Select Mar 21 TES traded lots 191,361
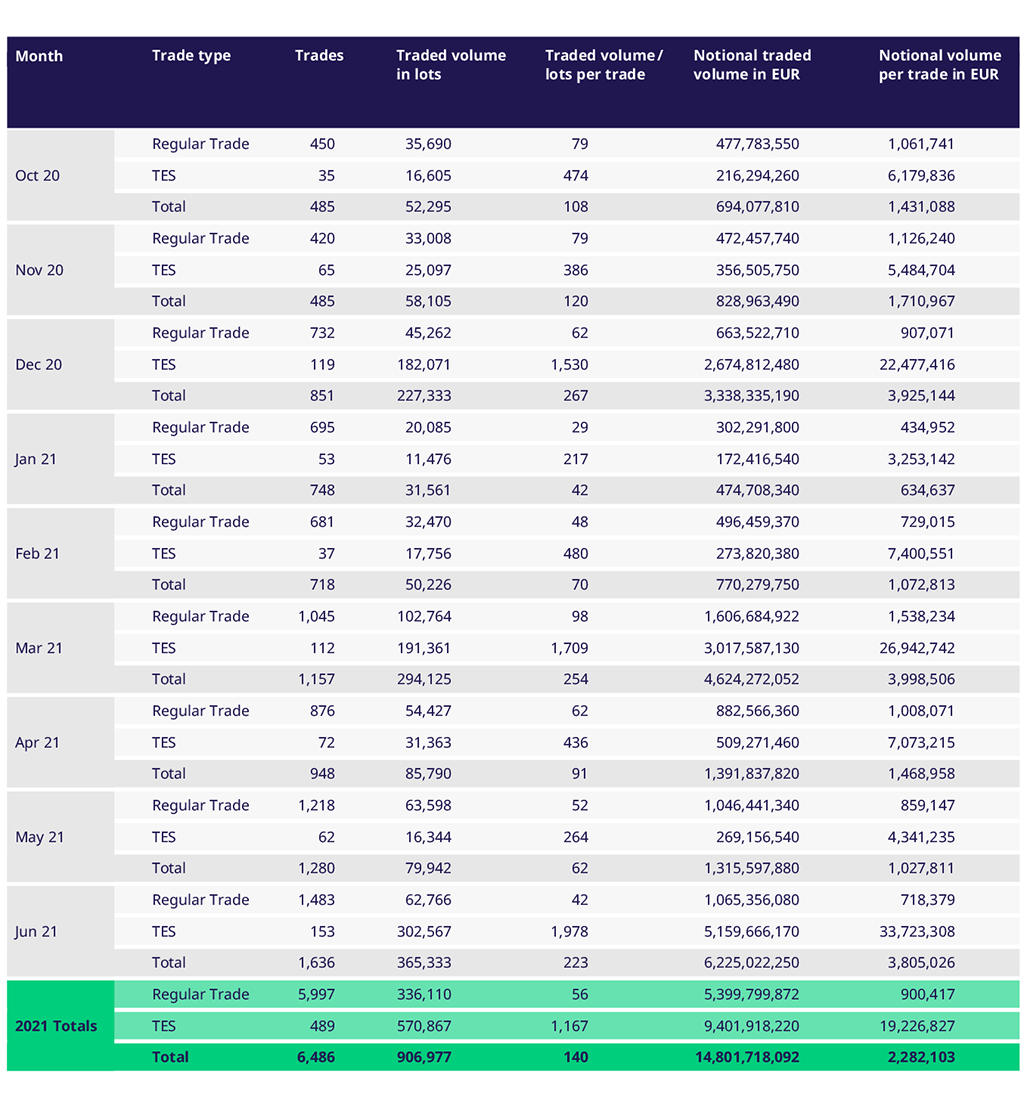Viewport: 1024px width, 1109px height. pyautogui.click(x=424, y=648)
